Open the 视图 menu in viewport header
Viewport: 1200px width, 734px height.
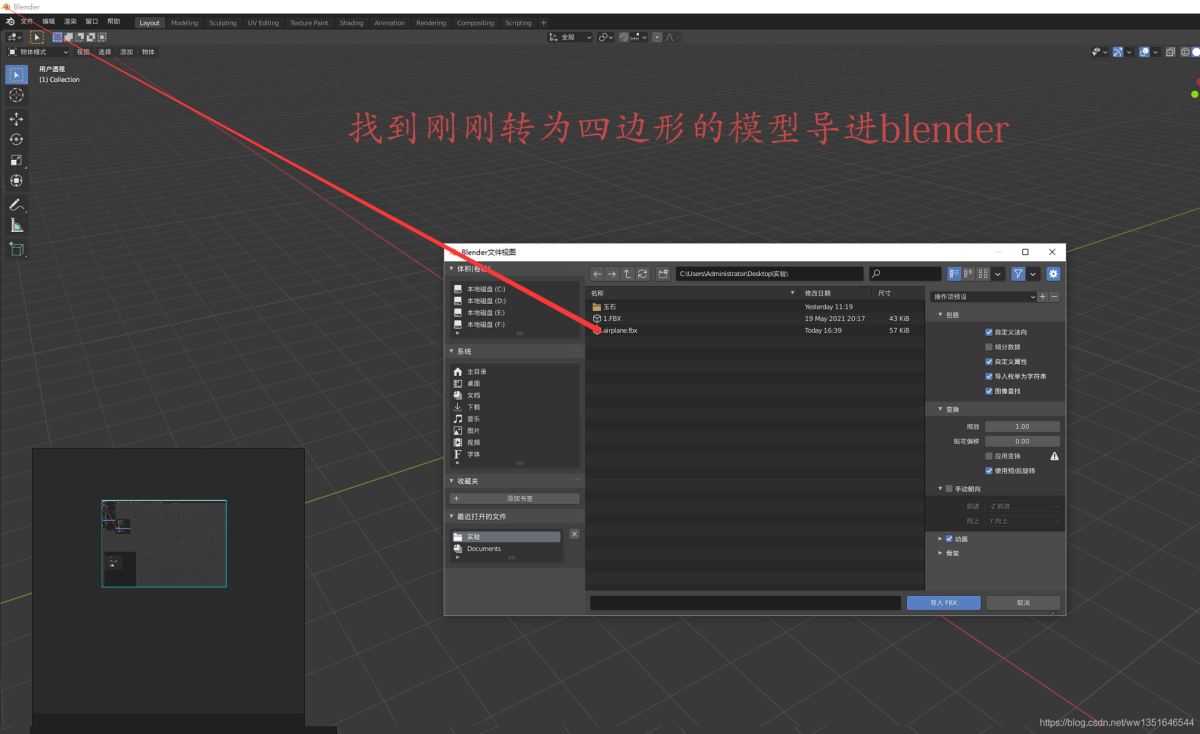(x=83, y=52)
